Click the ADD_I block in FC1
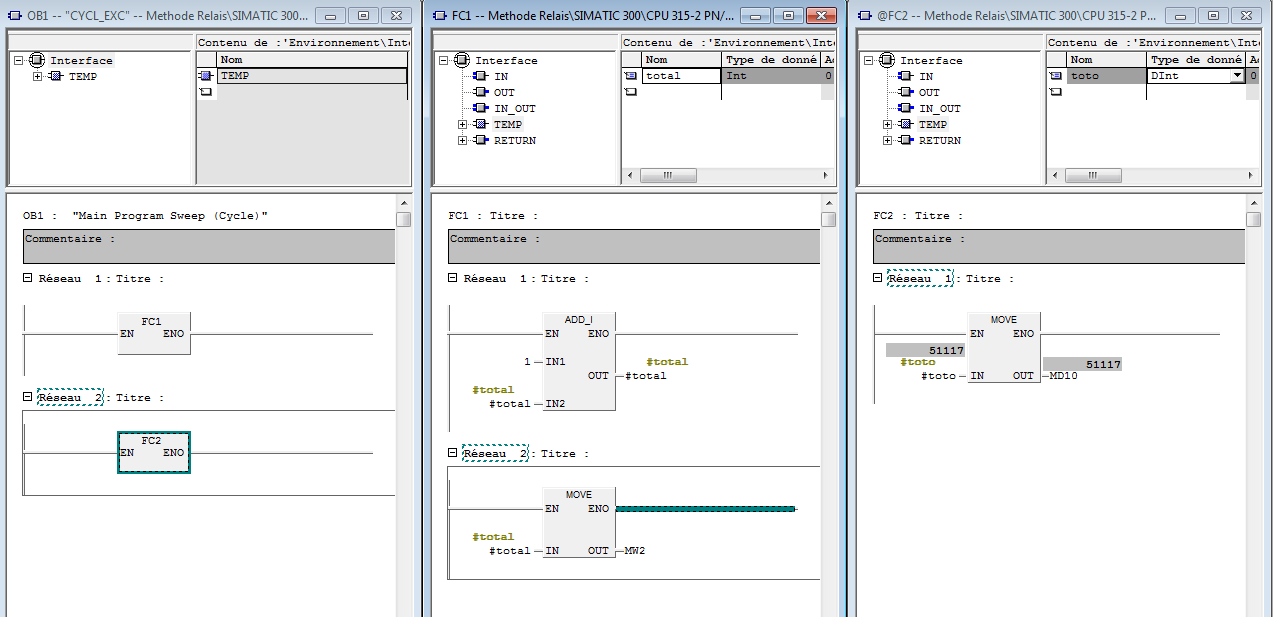 tap(579, 360)
